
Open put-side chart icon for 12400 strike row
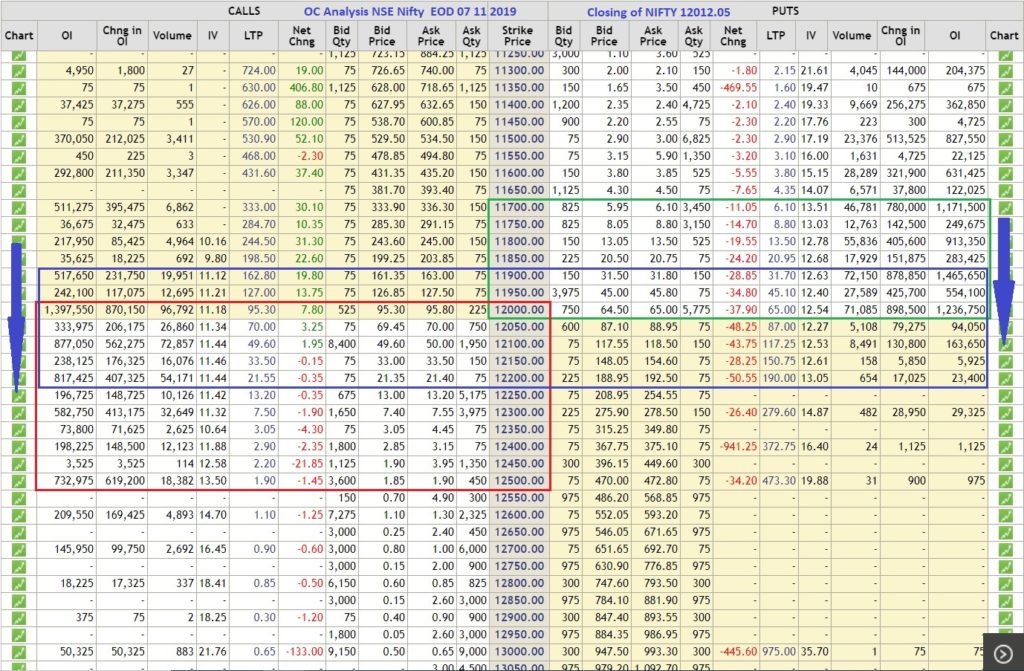click(1004, 447)
